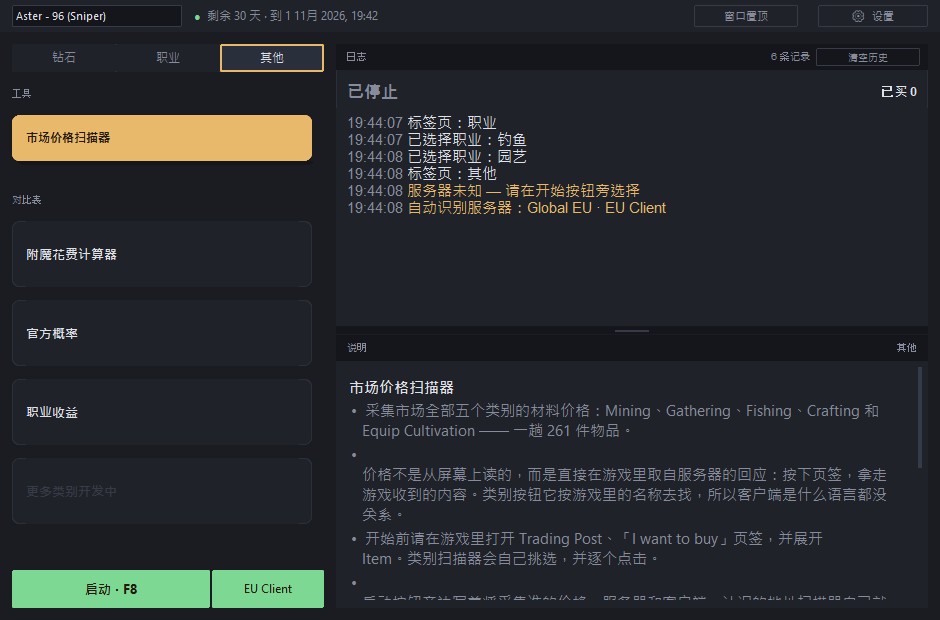
Task: Click log line 标签页:职业
Action: [422, 123]
